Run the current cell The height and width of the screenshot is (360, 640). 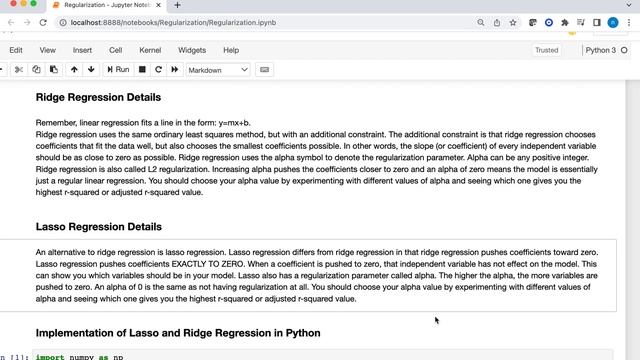pyautogui.click(x=118, y=70)
